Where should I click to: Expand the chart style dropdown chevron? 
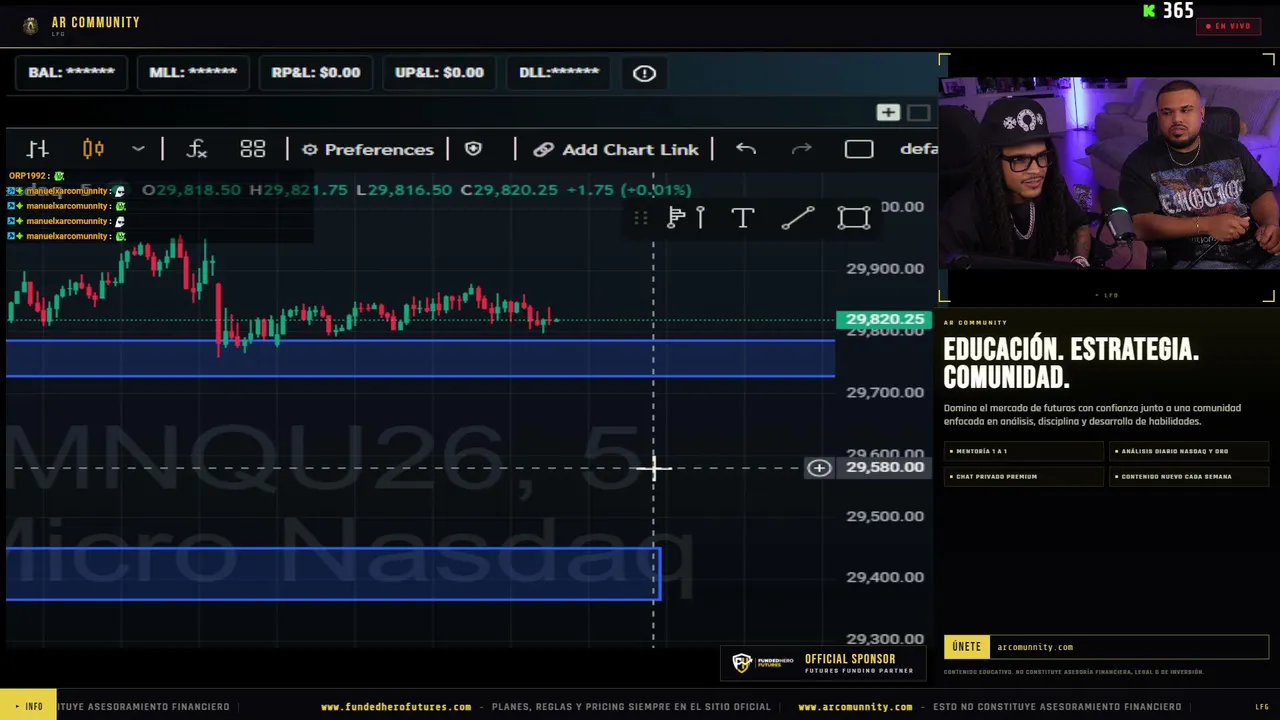coord(138,149)
